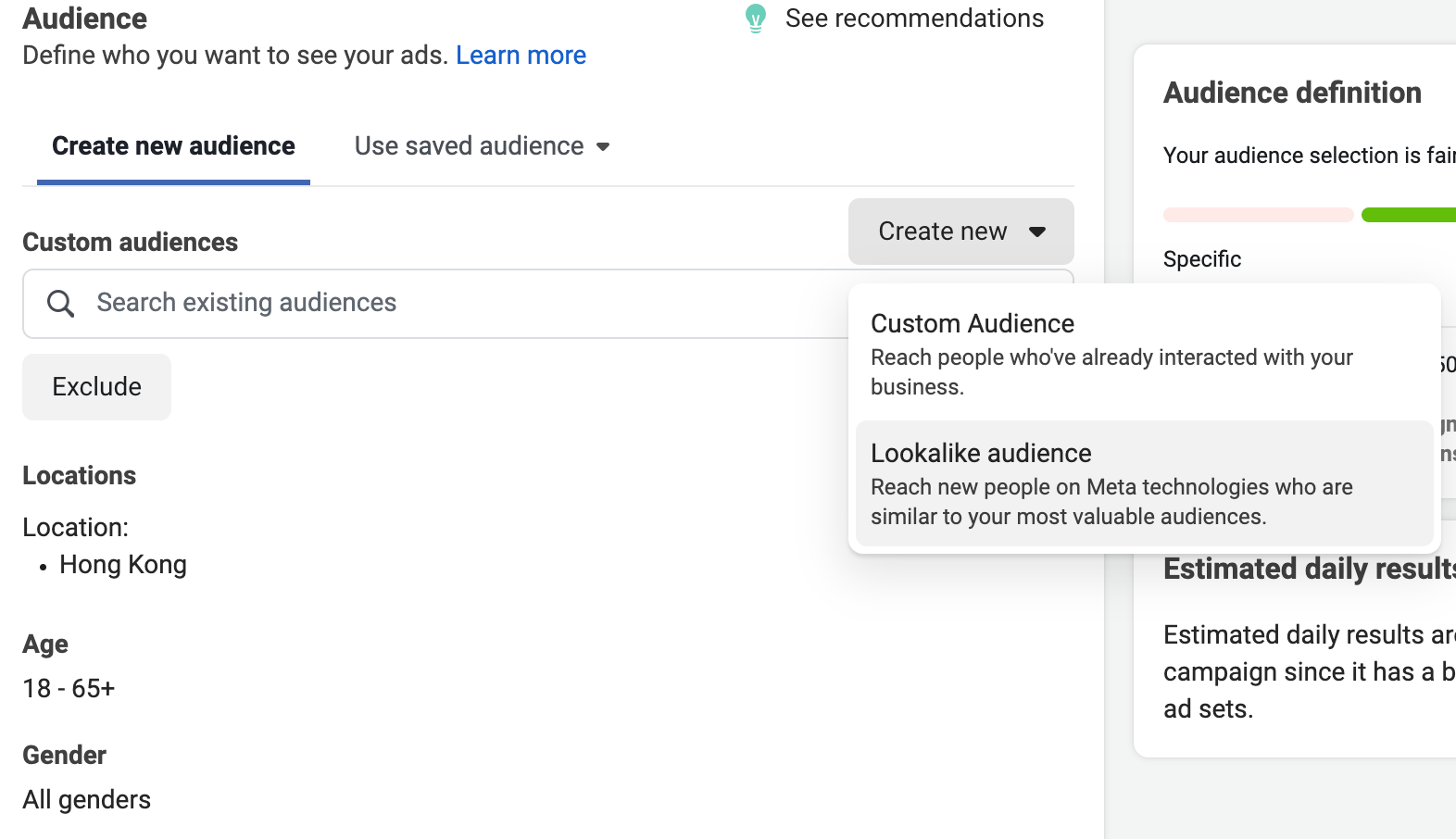Click the Estimated daily results heading
This screenshot has height=839, width=1456.
click(1308, 569)
